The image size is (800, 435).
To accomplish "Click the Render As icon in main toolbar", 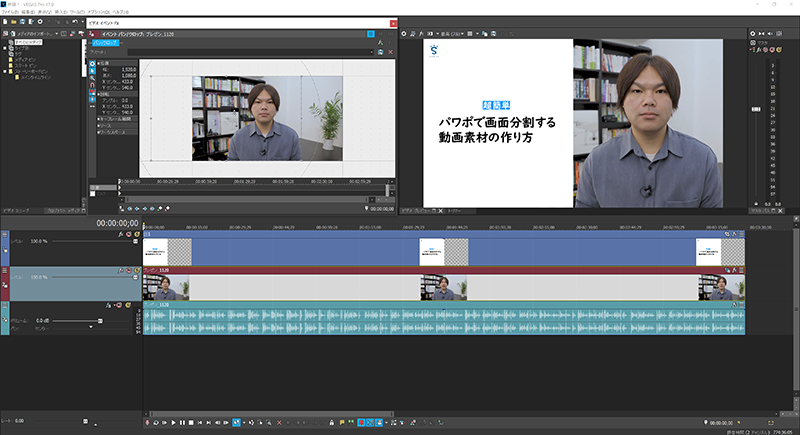I will [31, 22].
